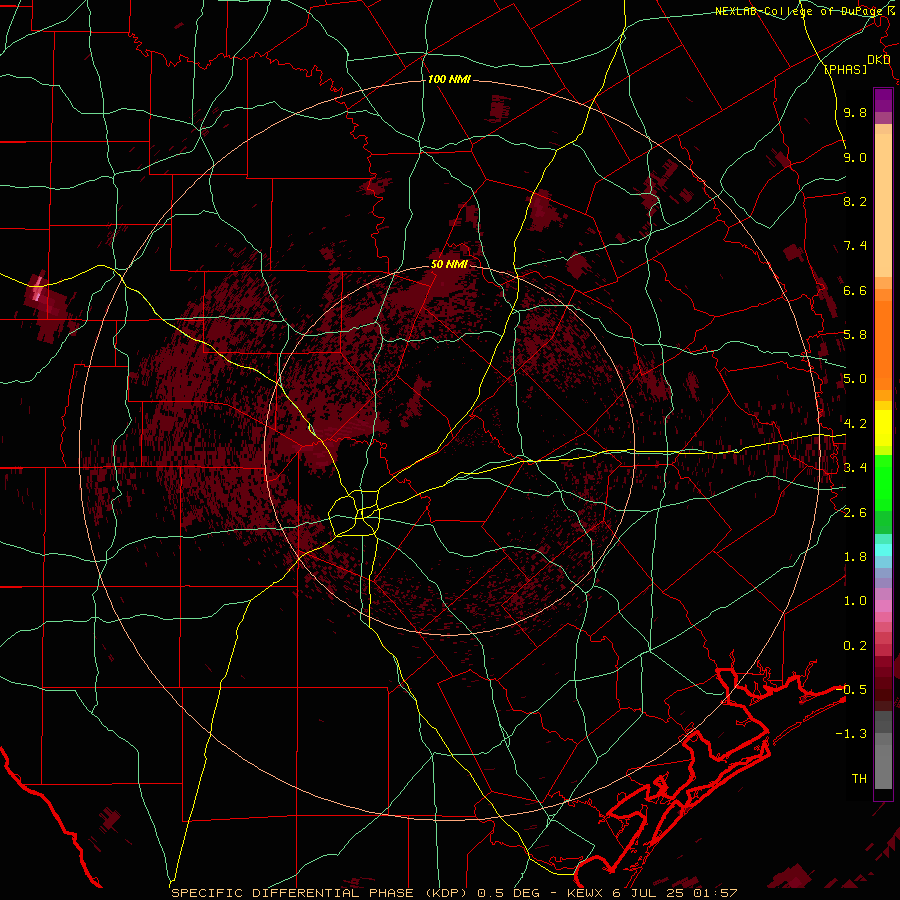Click the orange segment of the color bar
Viewport: 900px width, 900px height.
pos(883,344)
